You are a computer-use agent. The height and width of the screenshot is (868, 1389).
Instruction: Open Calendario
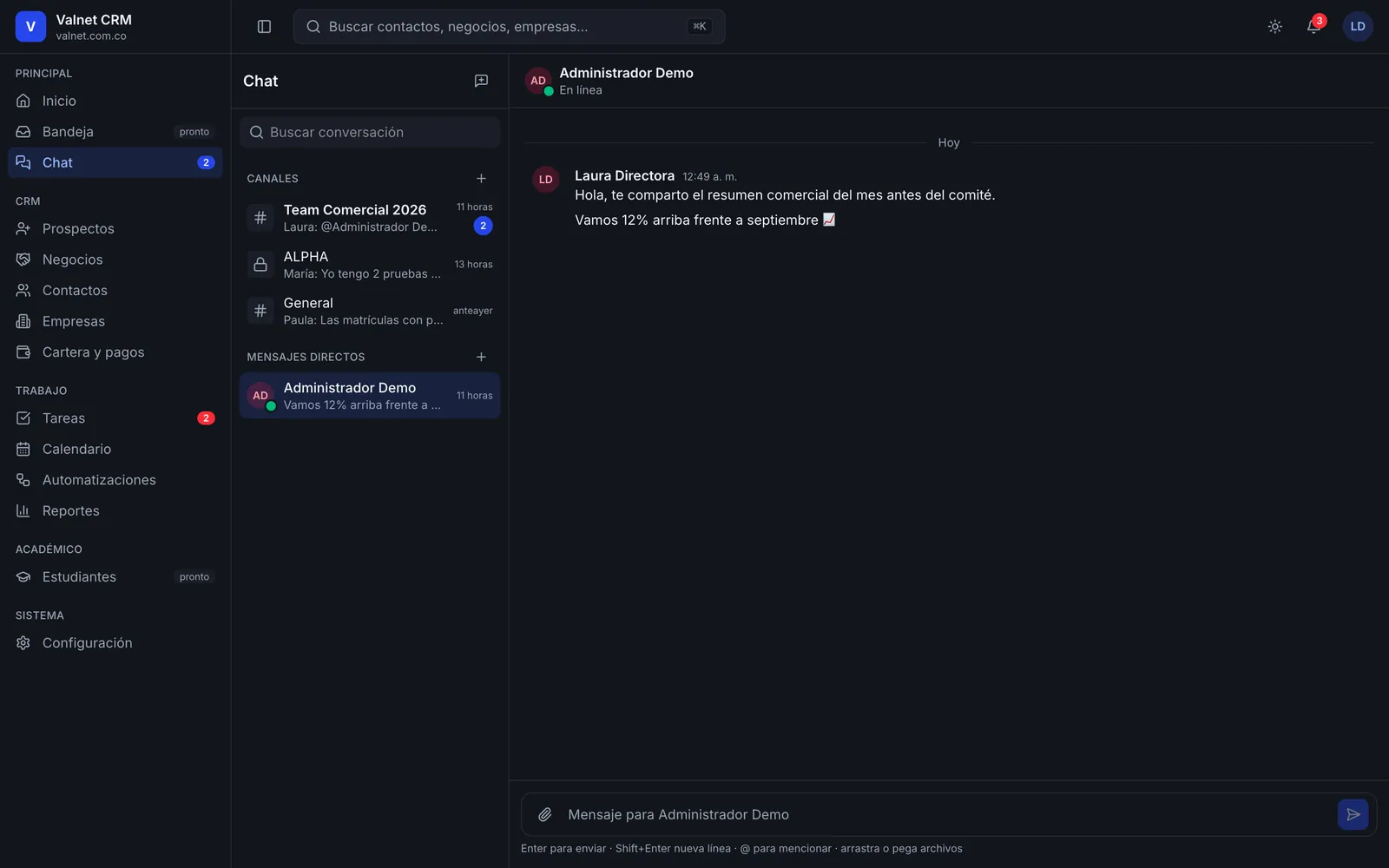tap(115, 449)
